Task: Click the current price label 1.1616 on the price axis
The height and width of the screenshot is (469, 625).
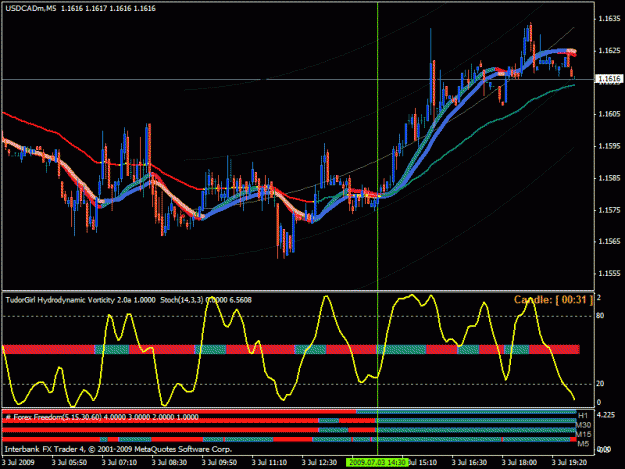Action: click(609, 79)
